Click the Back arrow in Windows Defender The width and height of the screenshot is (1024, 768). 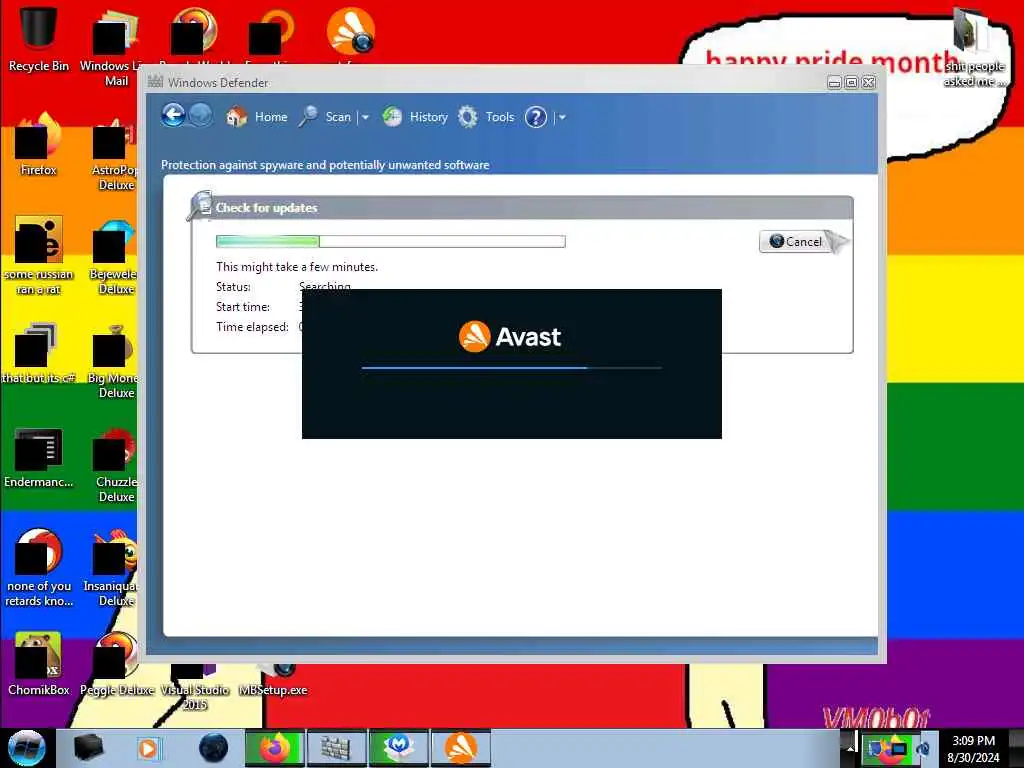click(x=173, y=116)
